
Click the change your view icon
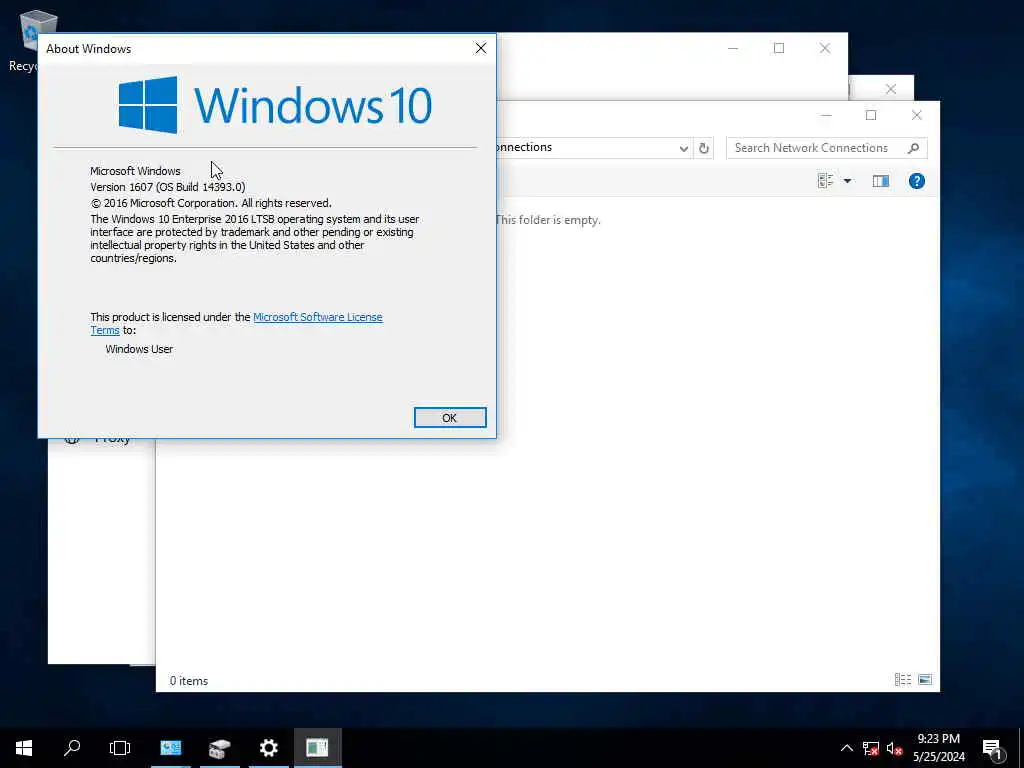tap(825, 181)
